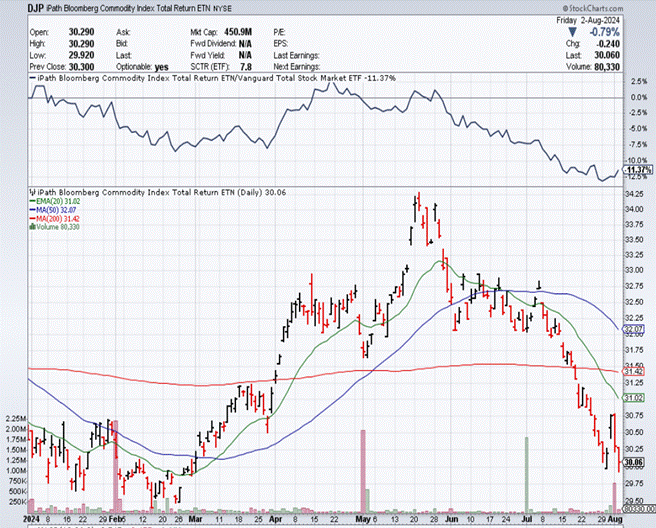Click the Open price value

click(x=82, y=32)
